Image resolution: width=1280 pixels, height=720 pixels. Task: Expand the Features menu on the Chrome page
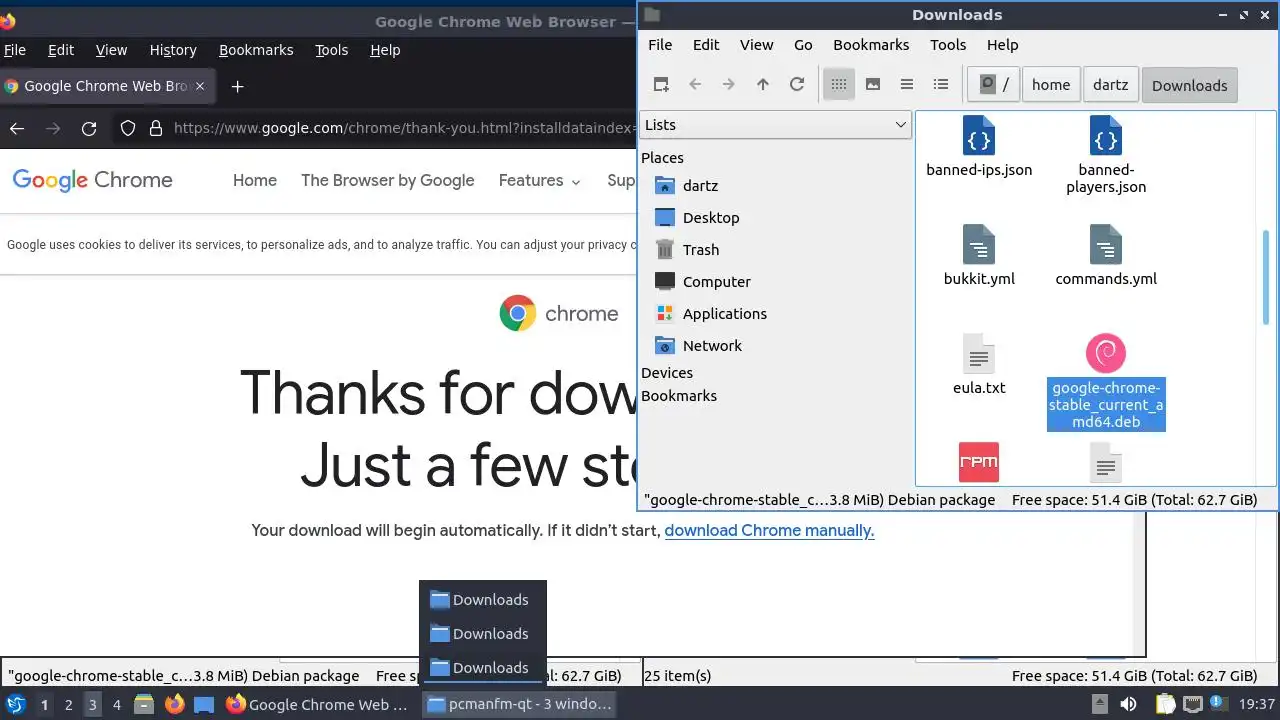click(540, 180)
